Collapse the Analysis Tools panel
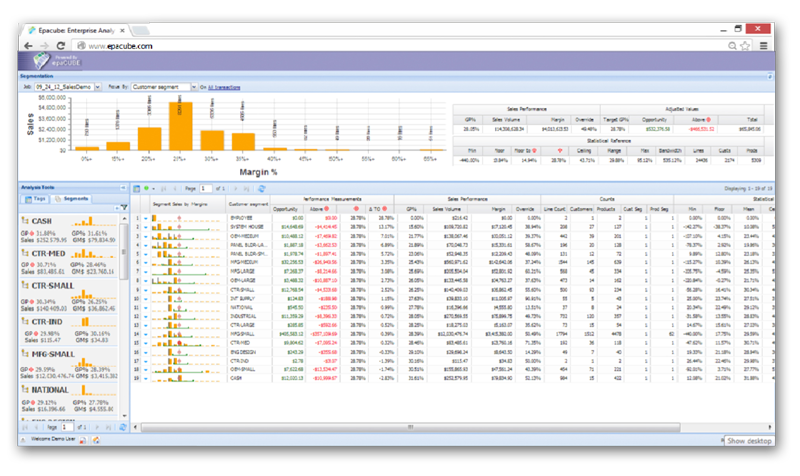Screen dimensions: 800x476 122,187
